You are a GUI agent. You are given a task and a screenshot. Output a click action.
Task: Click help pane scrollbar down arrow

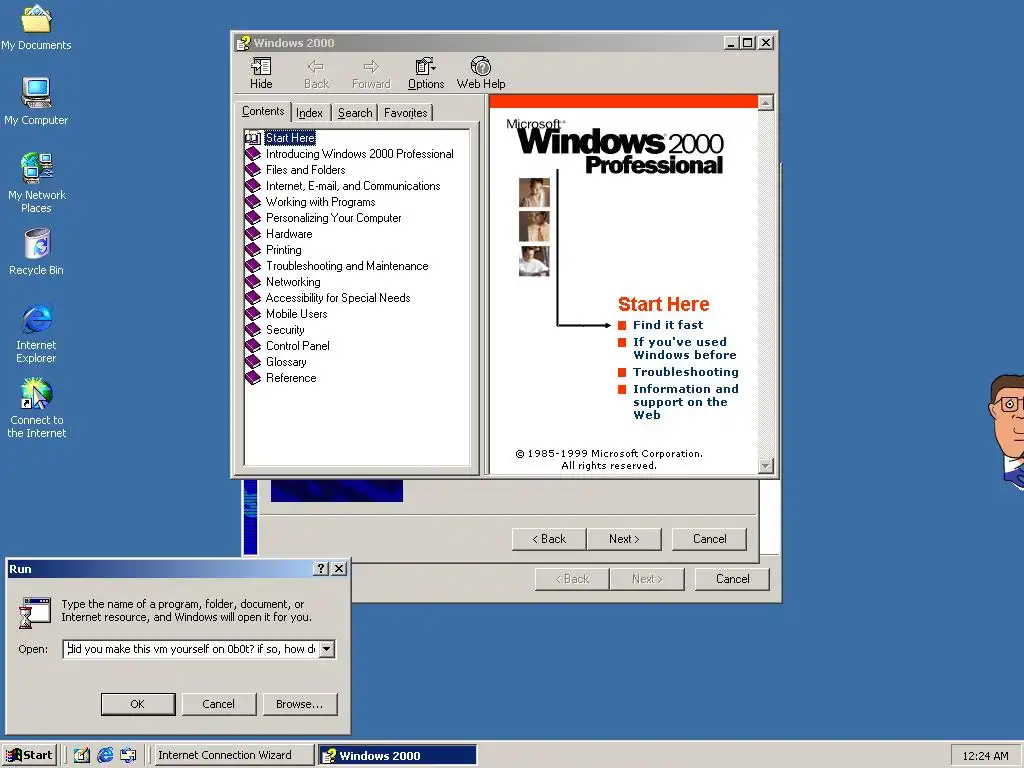[x=766, y=466]
